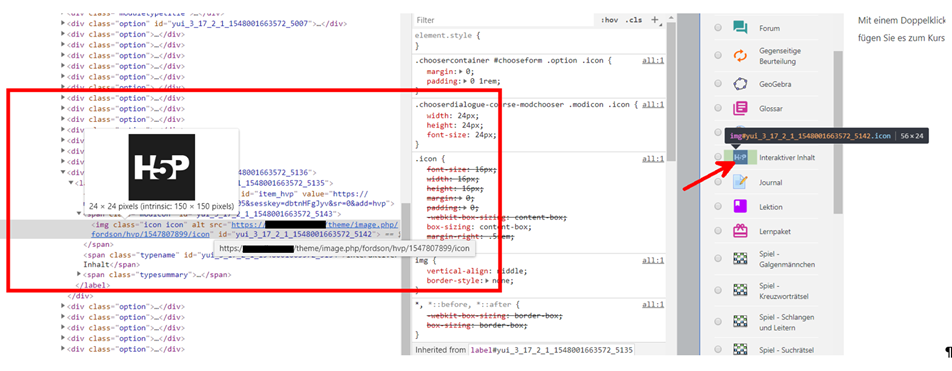Viewport: 952px width, 371px height.
Task: Click the Spiel - Galgenmännchen icon
Action: click(x=740, y=259)
